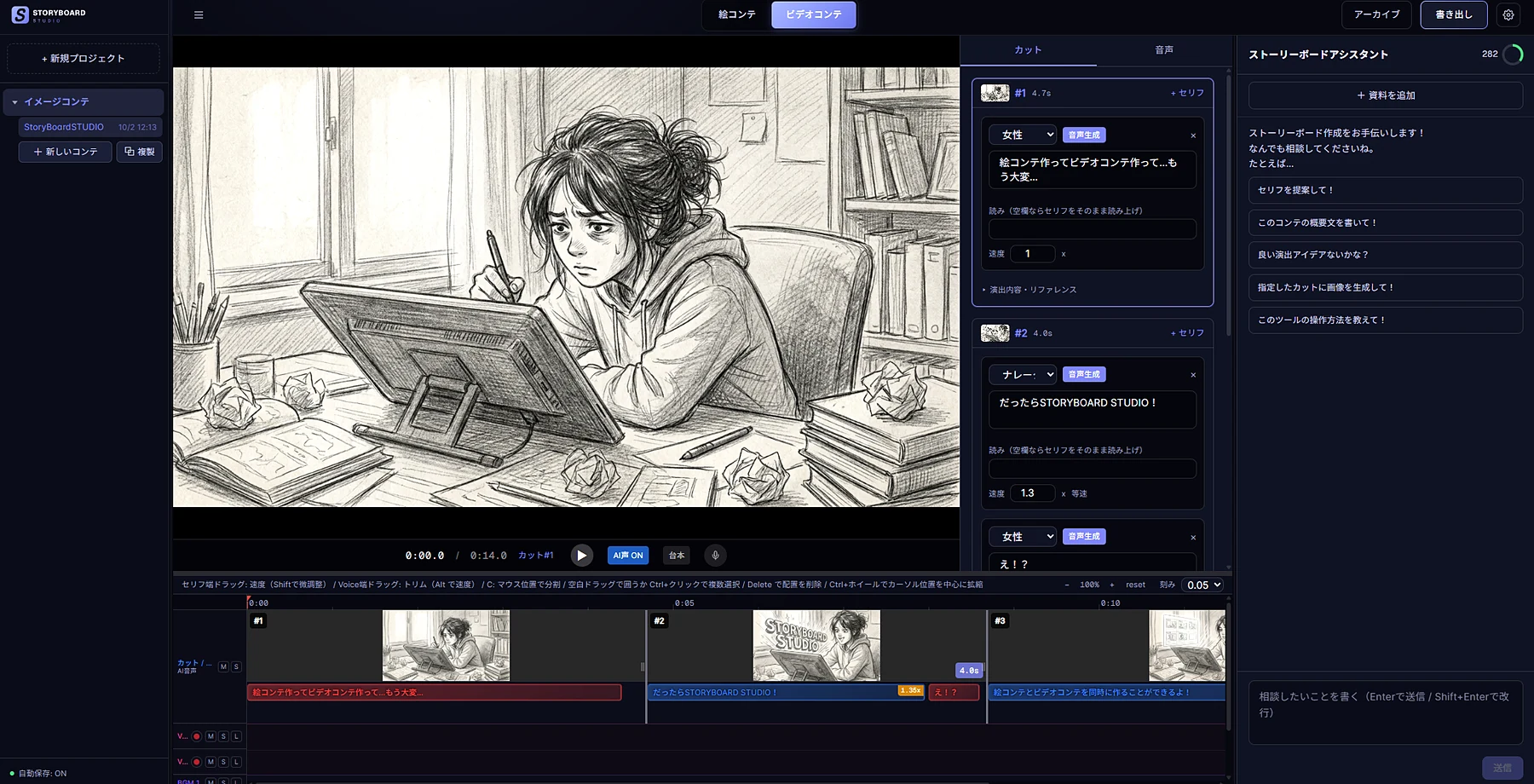This screenshot has width=1534, height=784.
Task: Toggle L on the second V track
Action: pos(236,762)
